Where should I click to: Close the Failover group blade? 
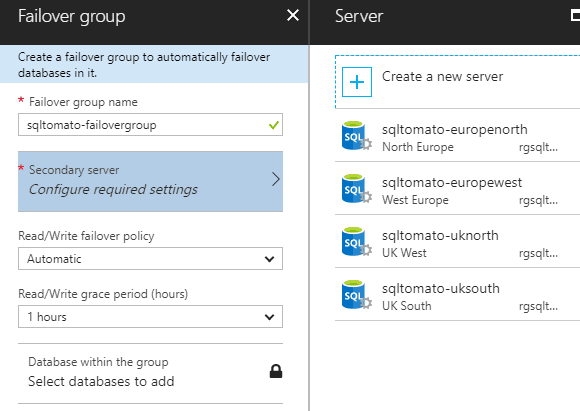pos(293,16)
